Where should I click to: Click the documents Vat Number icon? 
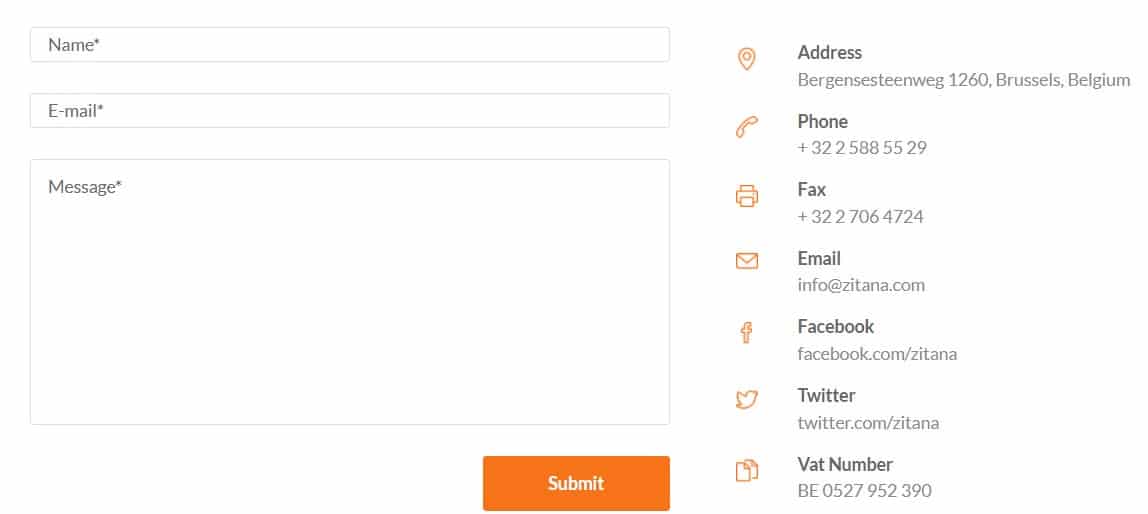746,470
